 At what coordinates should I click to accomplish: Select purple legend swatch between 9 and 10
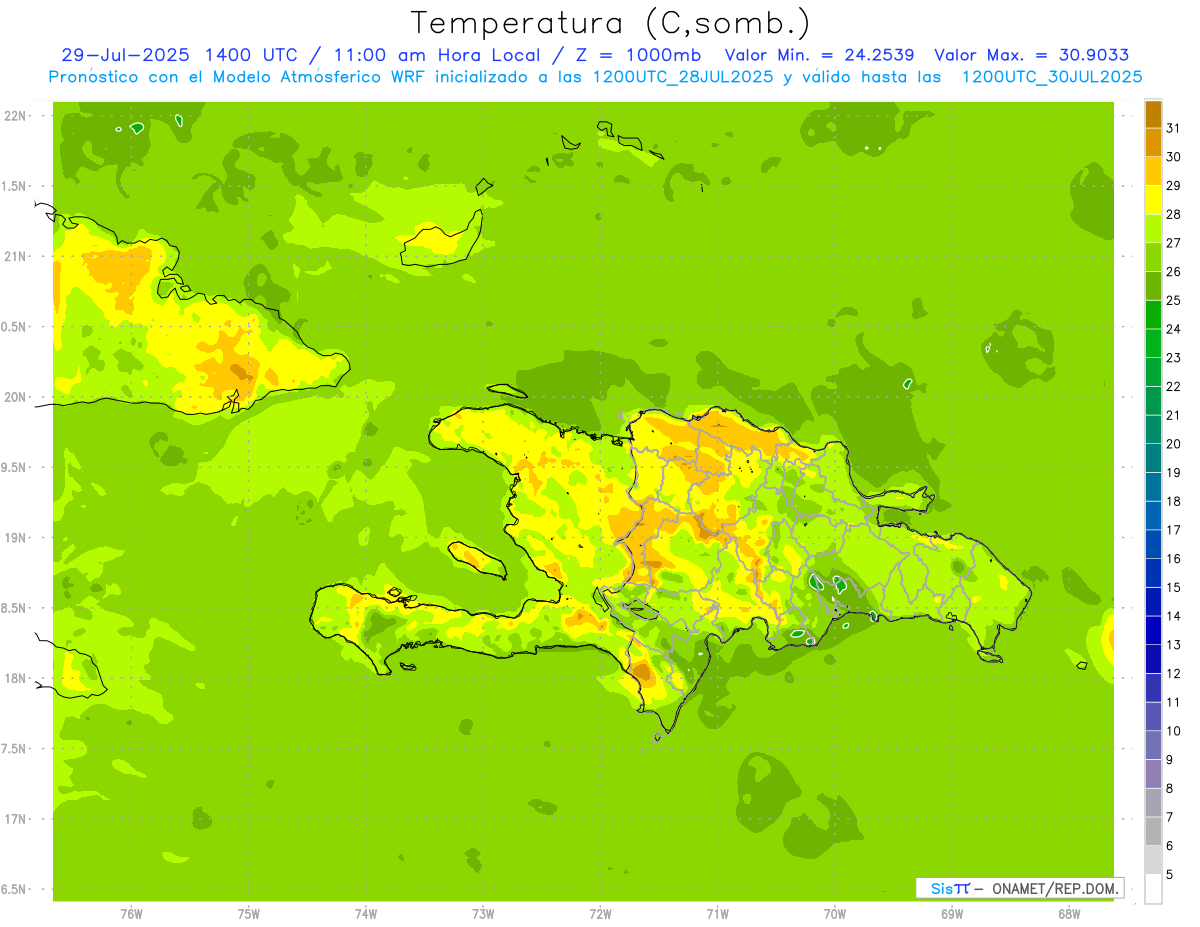tap(1153, 745)
